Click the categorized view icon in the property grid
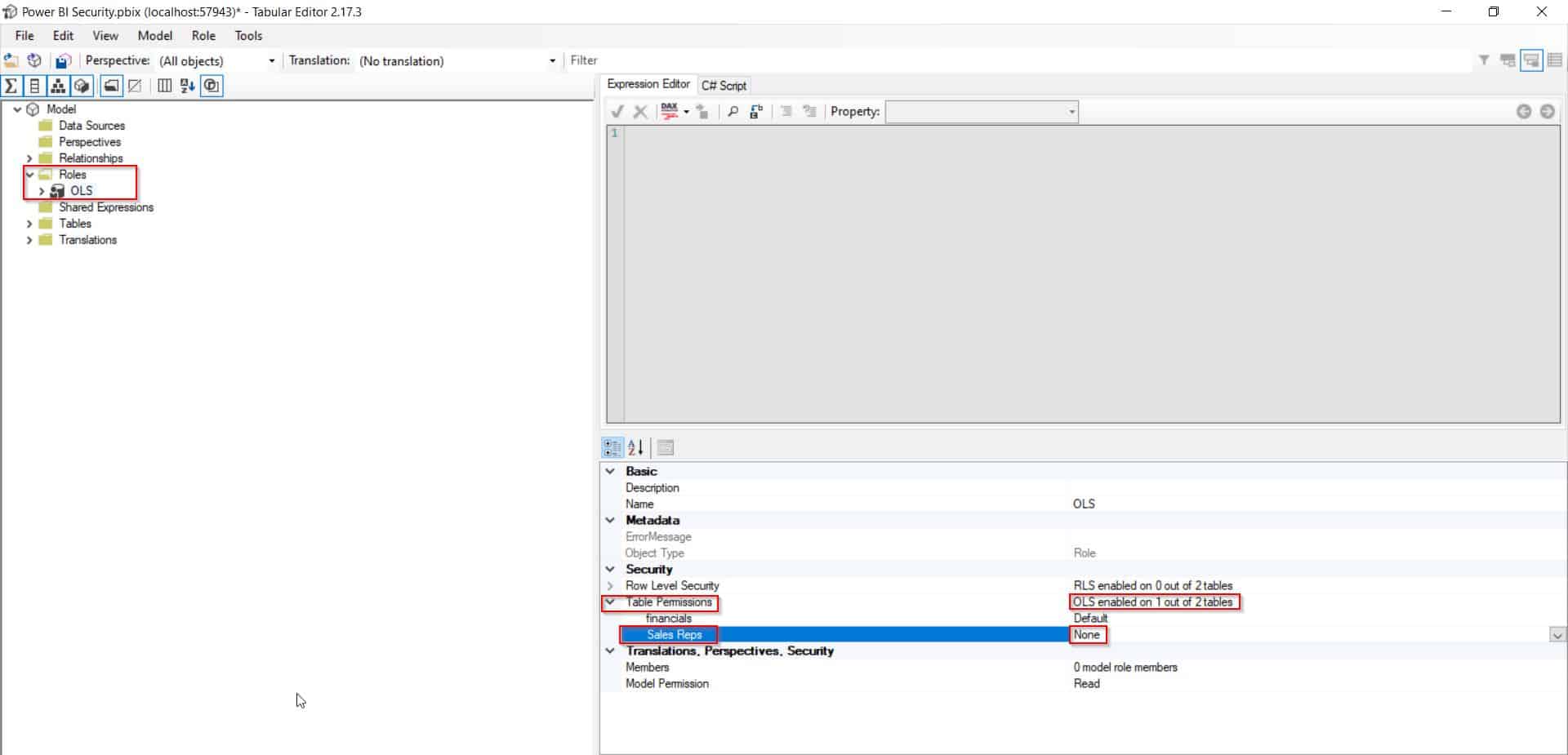The height and width of the screenshot is (755, 1568). click(612, 447)
